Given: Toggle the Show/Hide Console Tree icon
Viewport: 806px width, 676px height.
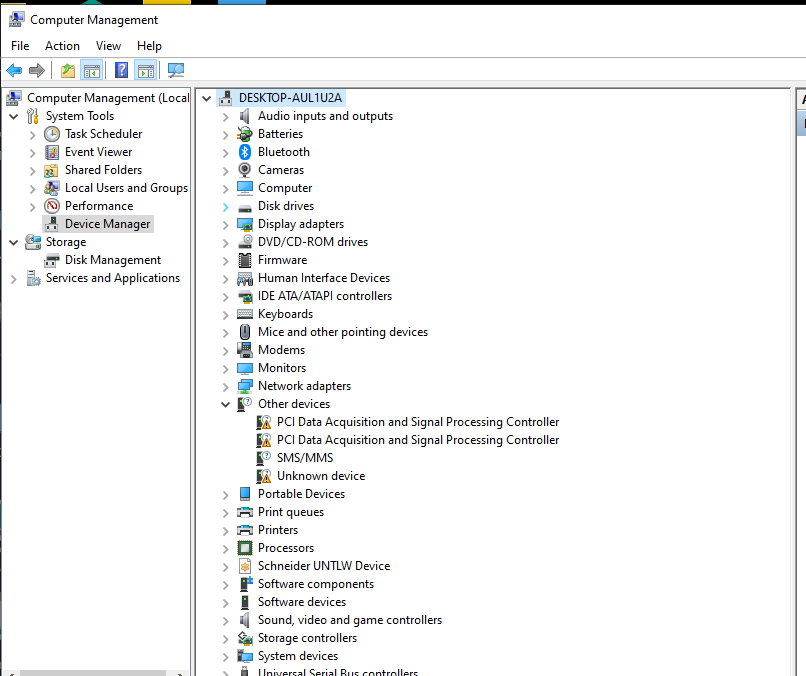Looking at the screenshot, I should 92,70.
